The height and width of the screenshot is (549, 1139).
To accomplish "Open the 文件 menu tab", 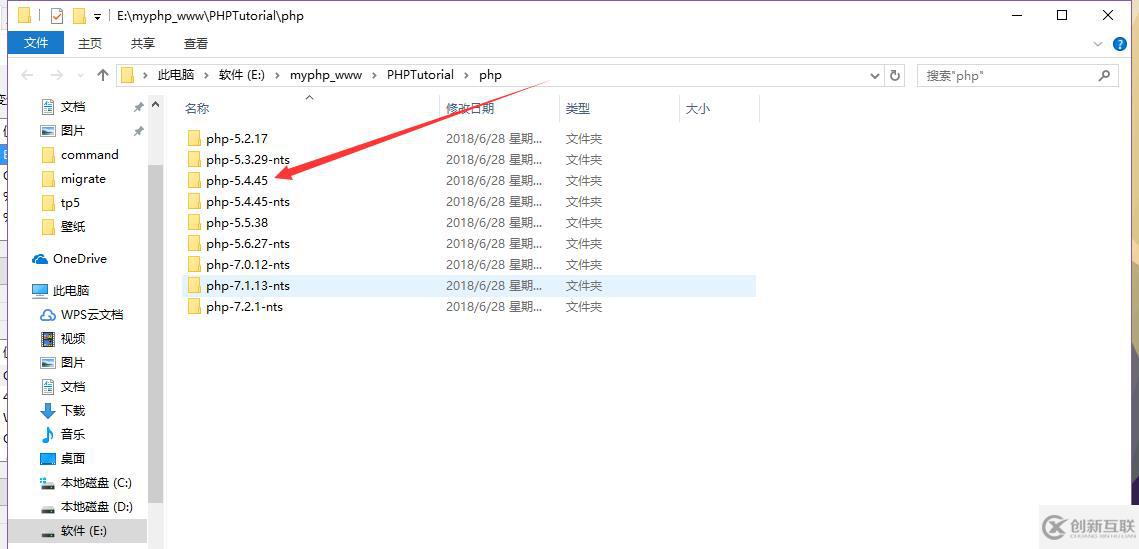I will [x=36, y=43].
